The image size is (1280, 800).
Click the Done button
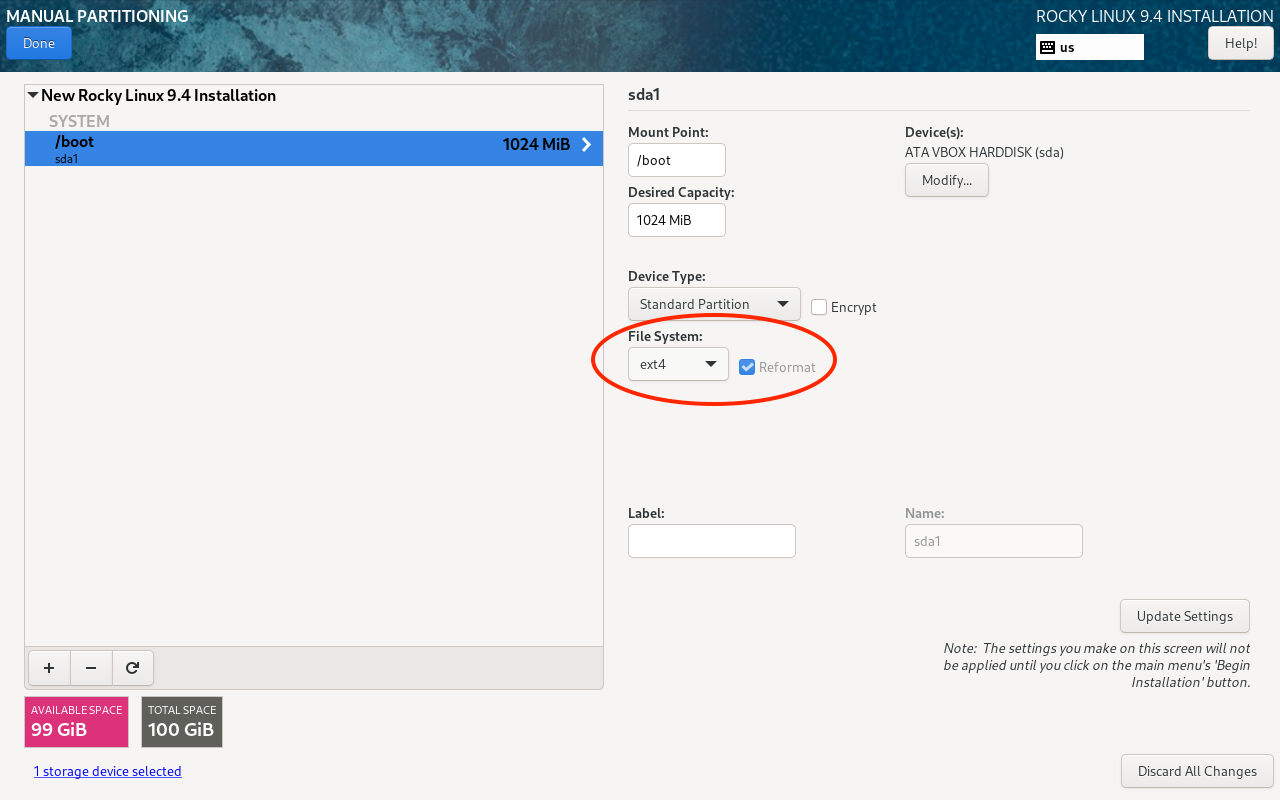point(38,43)
